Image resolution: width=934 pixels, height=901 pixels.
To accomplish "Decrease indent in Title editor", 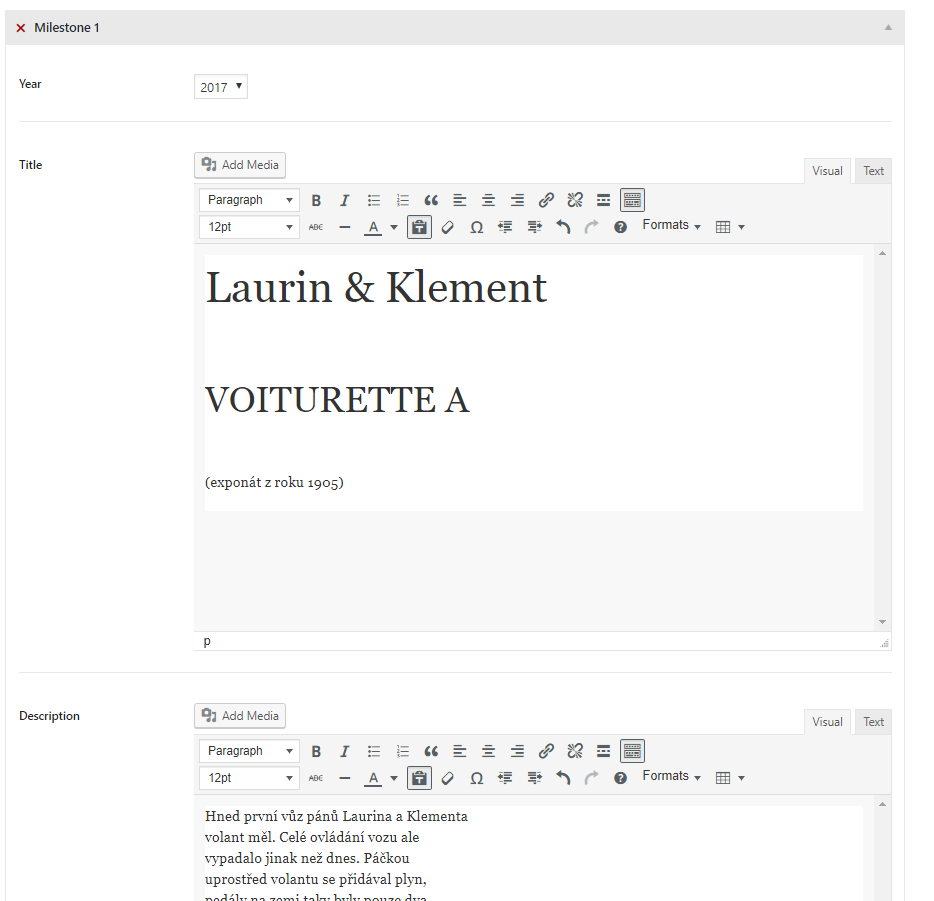I will [x=505, y=227].
